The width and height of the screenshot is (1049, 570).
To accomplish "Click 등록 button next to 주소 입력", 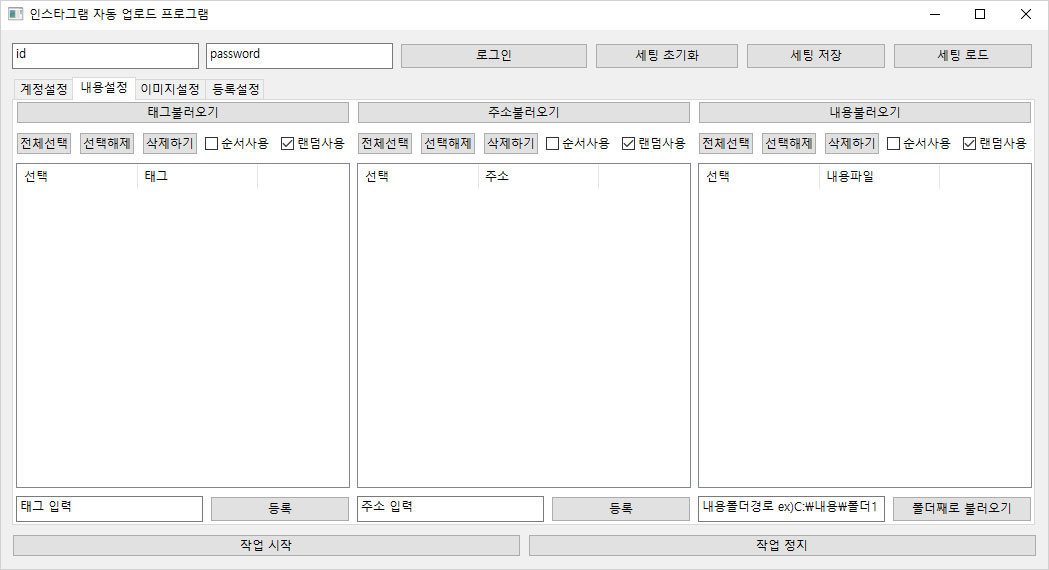I will [621, 508].
